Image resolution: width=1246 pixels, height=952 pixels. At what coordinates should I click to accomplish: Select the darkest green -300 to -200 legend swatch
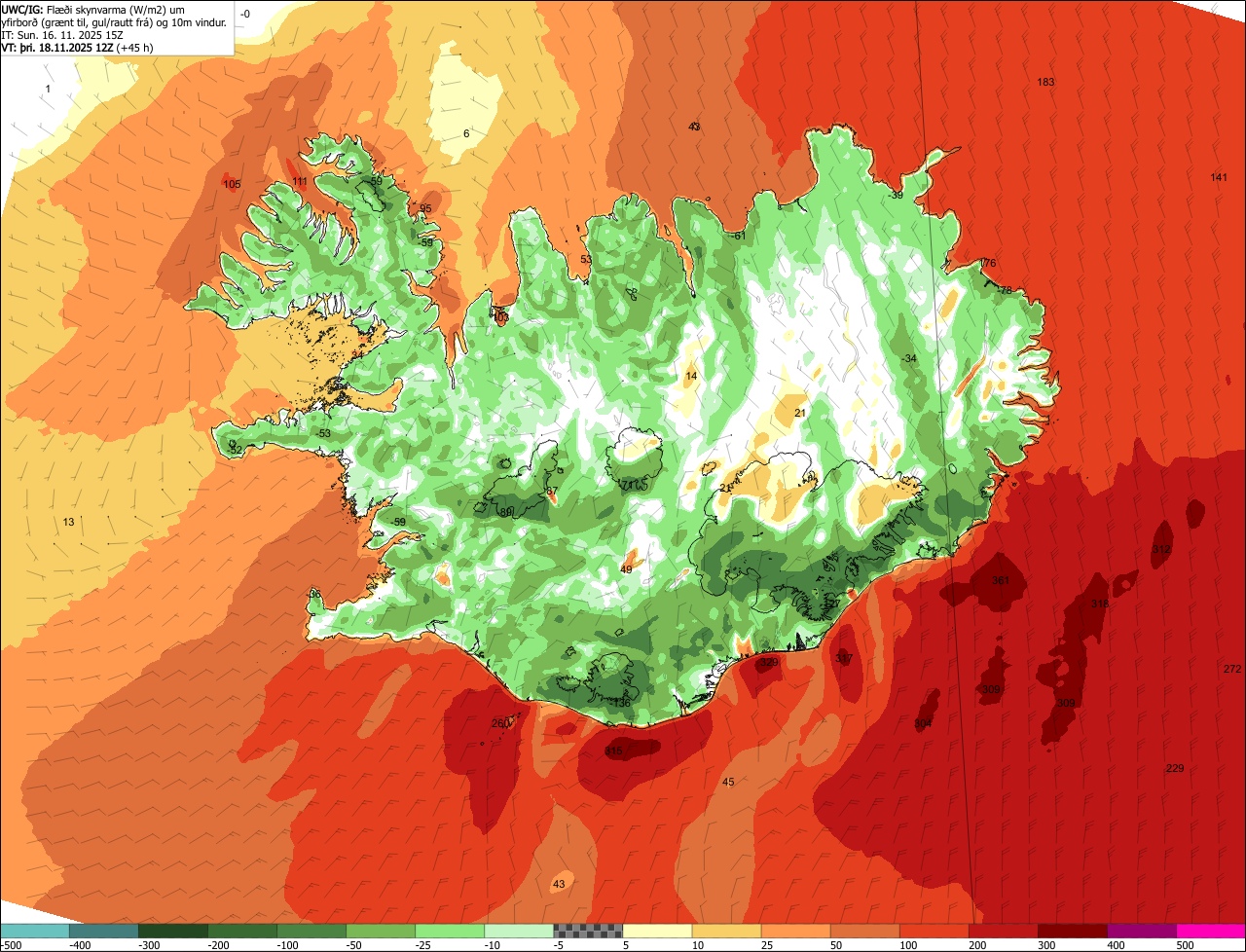coord(173,931)
